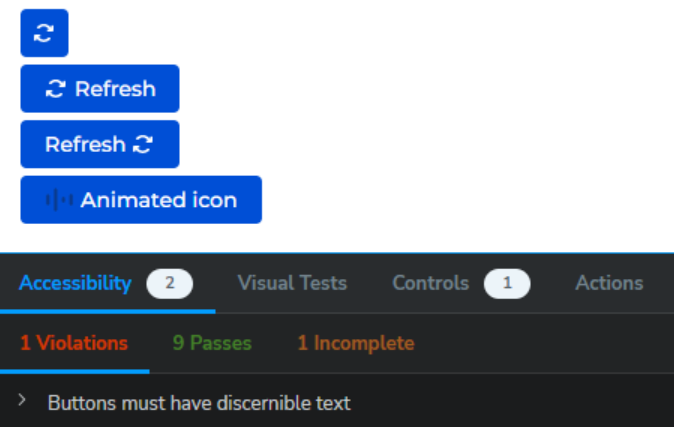Switch to the Actions tab
674x427 pixels.
(x=609, y=283)
